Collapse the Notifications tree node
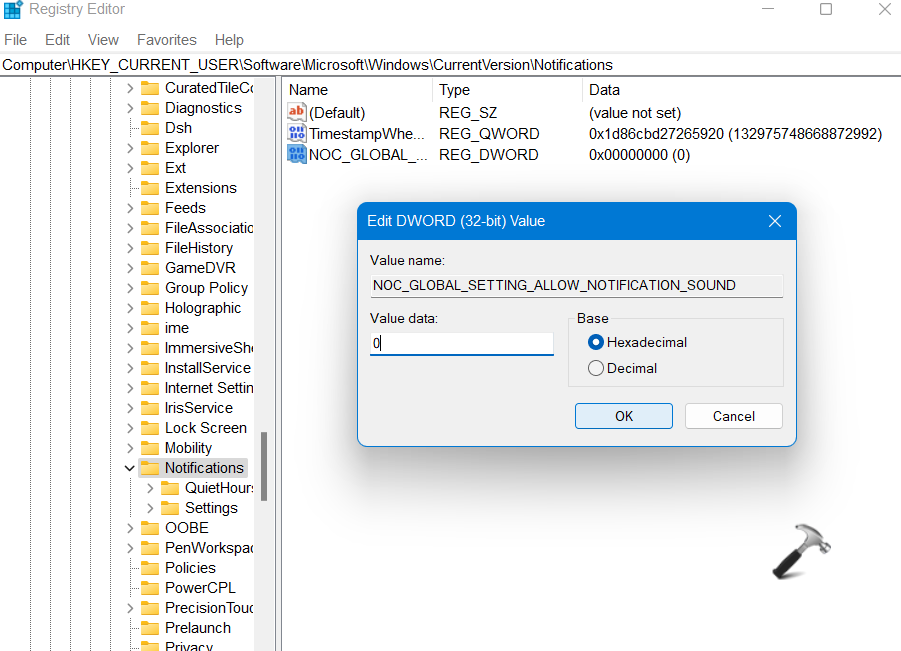Screen dimensions: 901x651 pos(130,468)
